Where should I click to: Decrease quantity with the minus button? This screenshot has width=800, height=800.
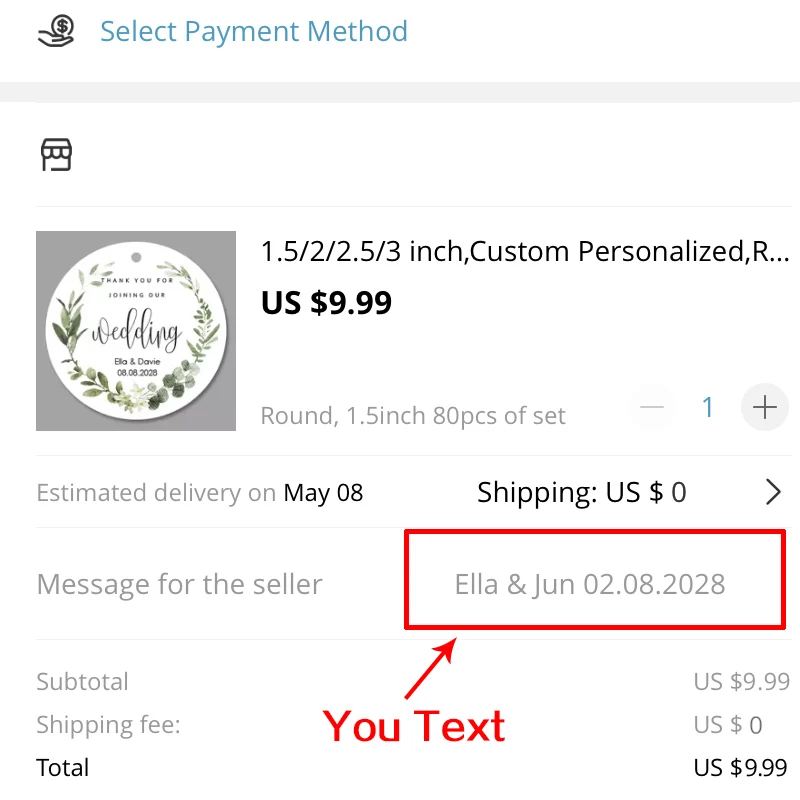coord(652,407)
